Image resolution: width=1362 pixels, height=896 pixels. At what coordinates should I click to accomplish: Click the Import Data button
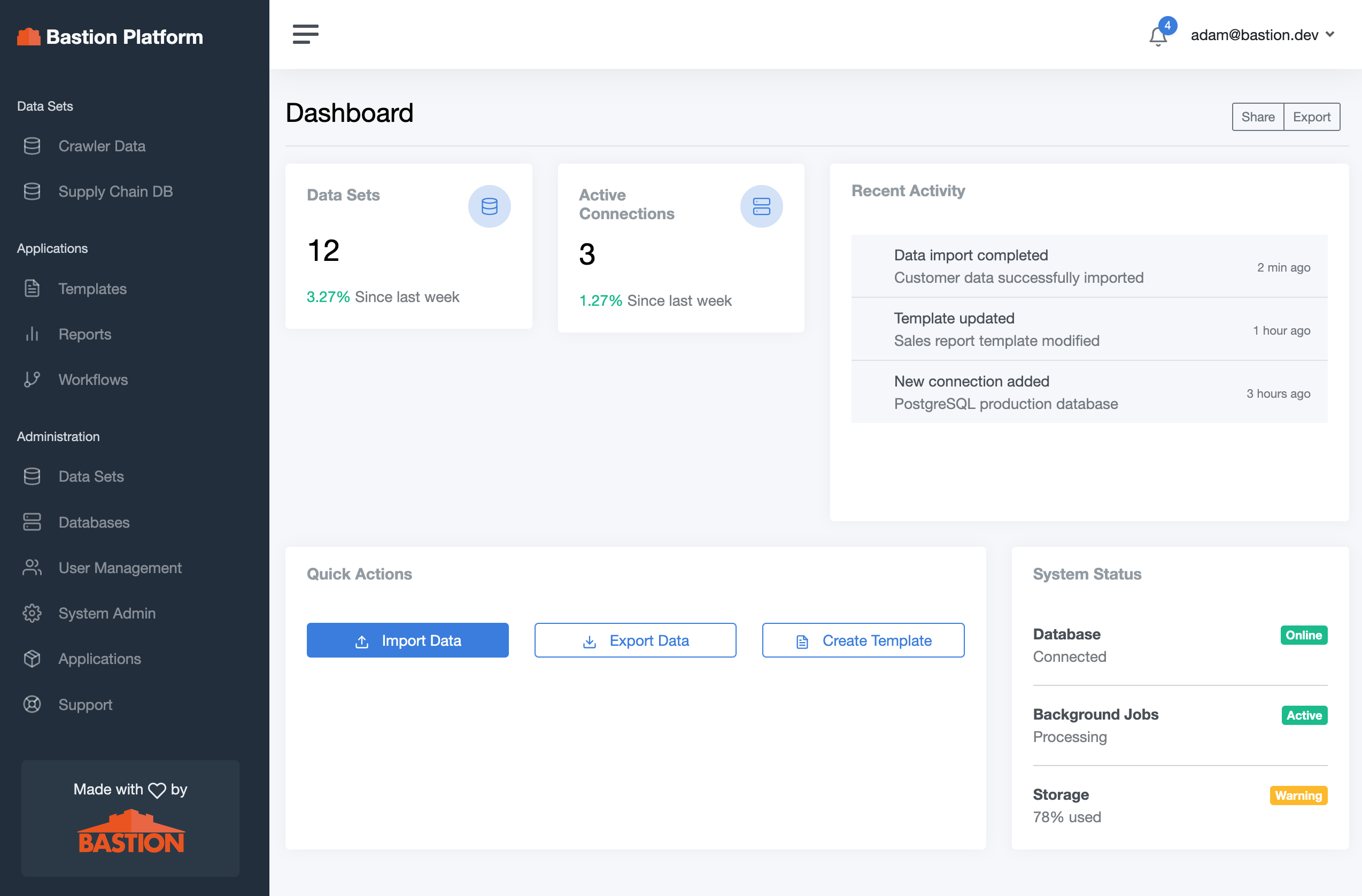pyautogui.click(x=407, y=640)
